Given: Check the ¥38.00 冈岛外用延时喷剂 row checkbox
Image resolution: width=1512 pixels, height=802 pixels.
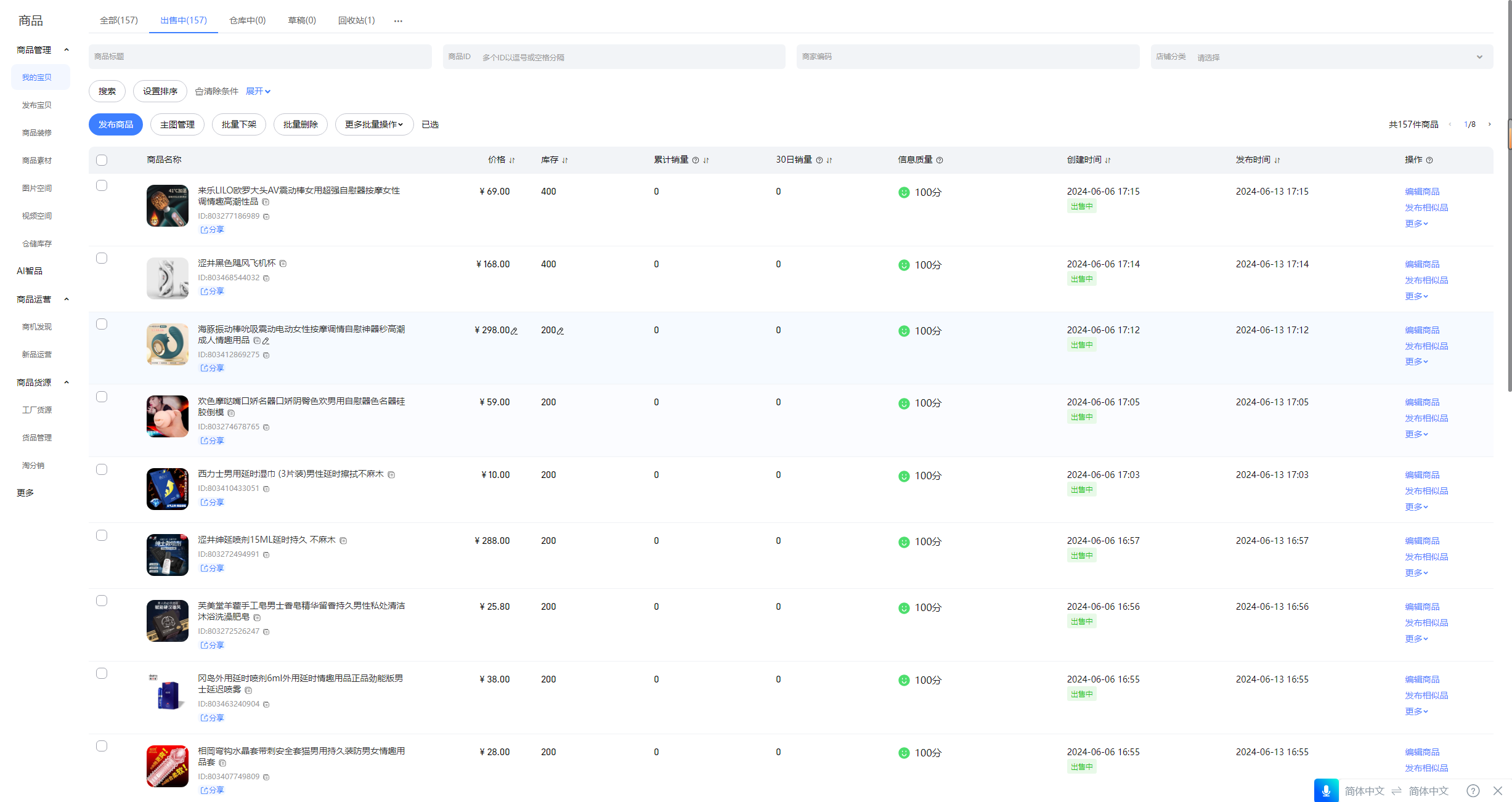Looking at the screenshot, I should 102,673.
